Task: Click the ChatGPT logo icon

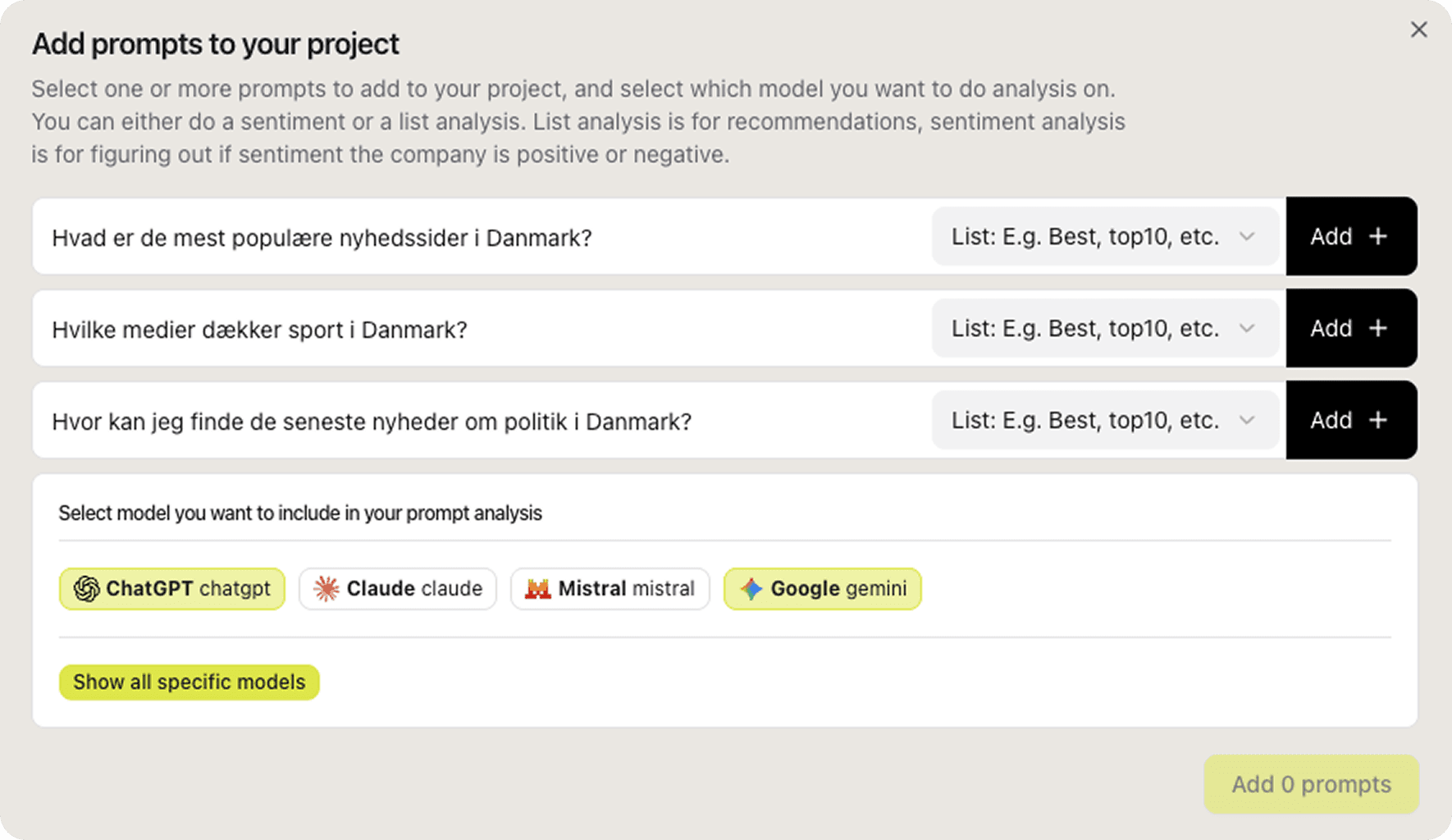Action: 86,589
